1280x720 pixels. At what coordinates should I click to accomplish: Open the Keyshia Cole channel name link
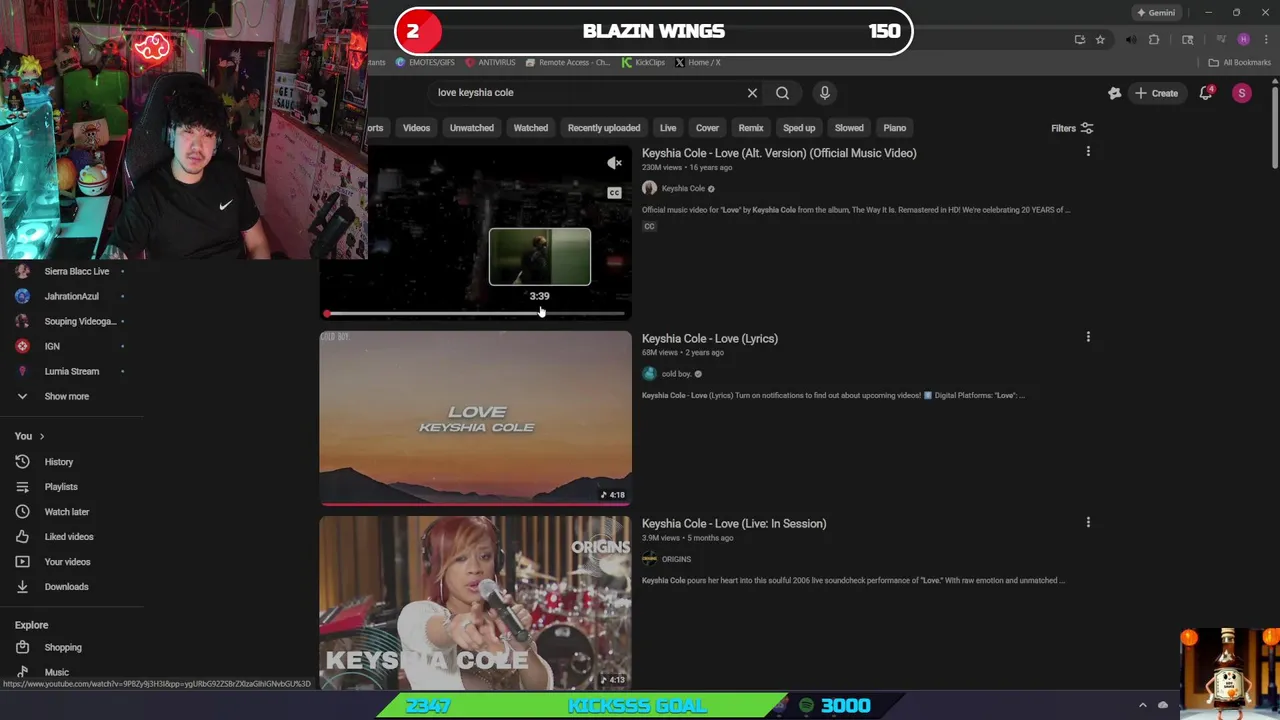[683, 188]
